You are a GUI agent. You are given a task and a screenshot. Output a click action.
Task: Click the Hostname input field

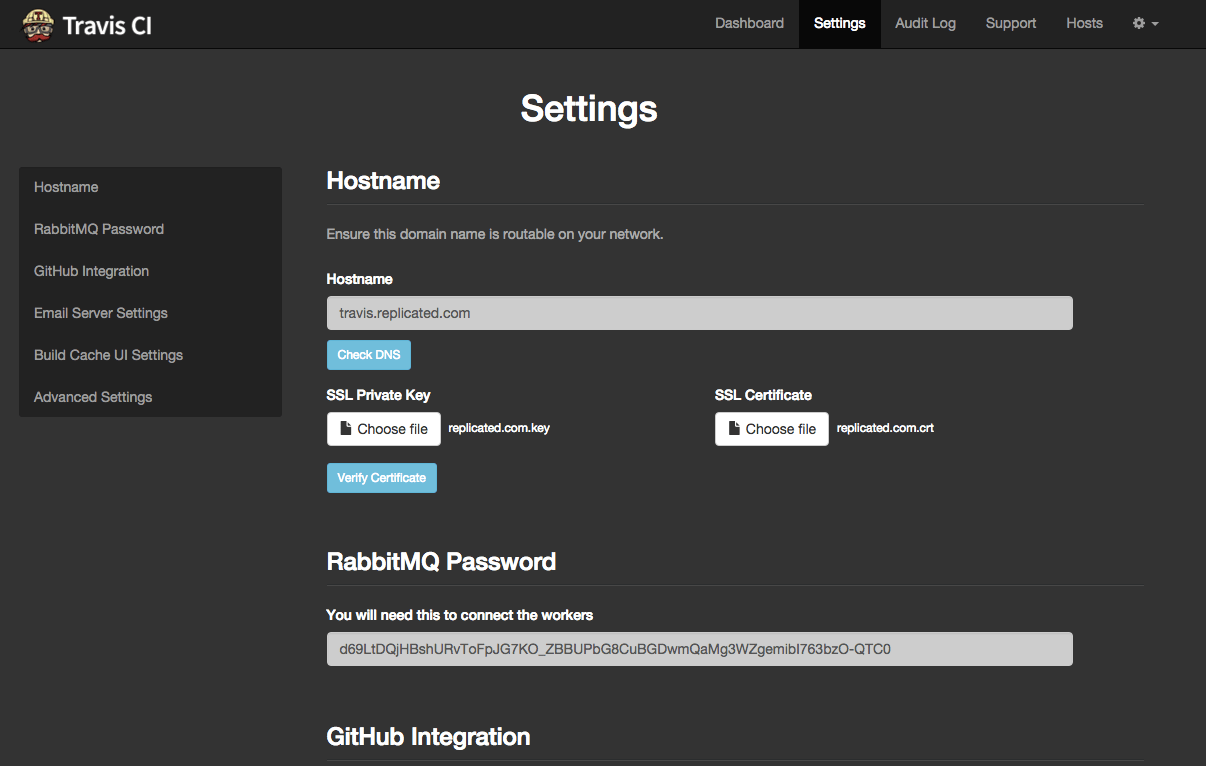point(700,313)
